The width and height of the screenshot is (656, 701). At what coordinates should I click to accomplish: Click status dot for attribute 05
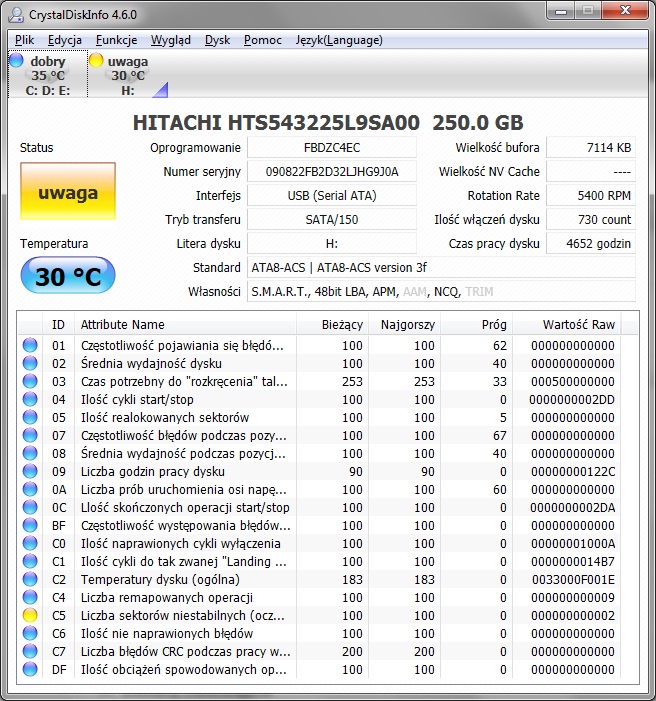pyautogui.click(x=30, y=417)
